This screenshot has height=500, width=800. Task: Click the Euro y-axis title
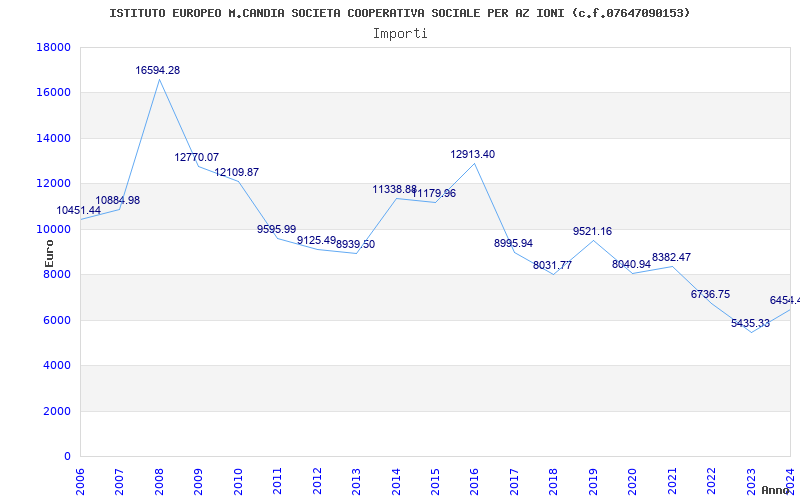click(49, 254)
